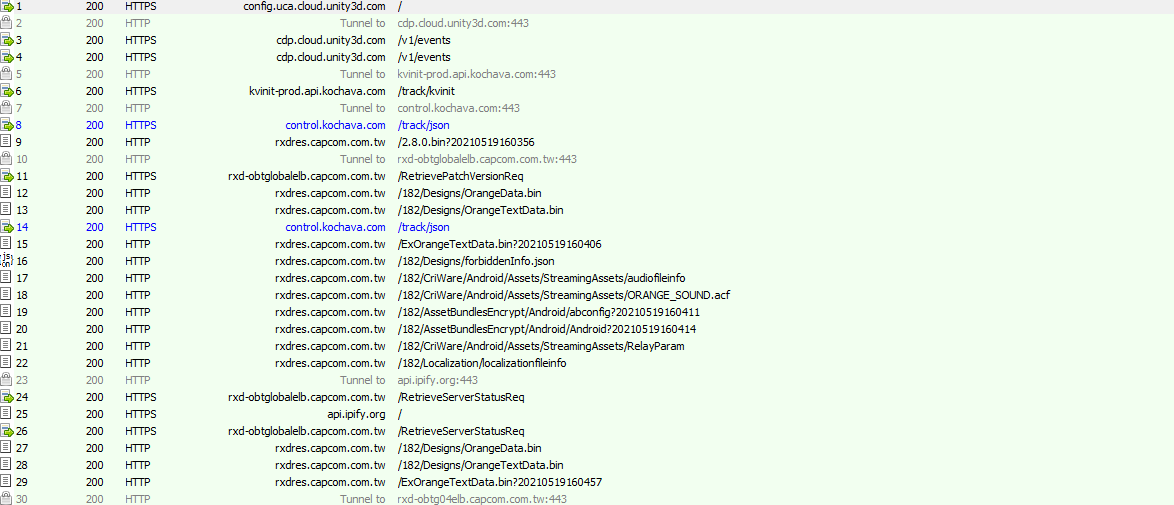Click the session icon for row 11

(x=7, y=176)
